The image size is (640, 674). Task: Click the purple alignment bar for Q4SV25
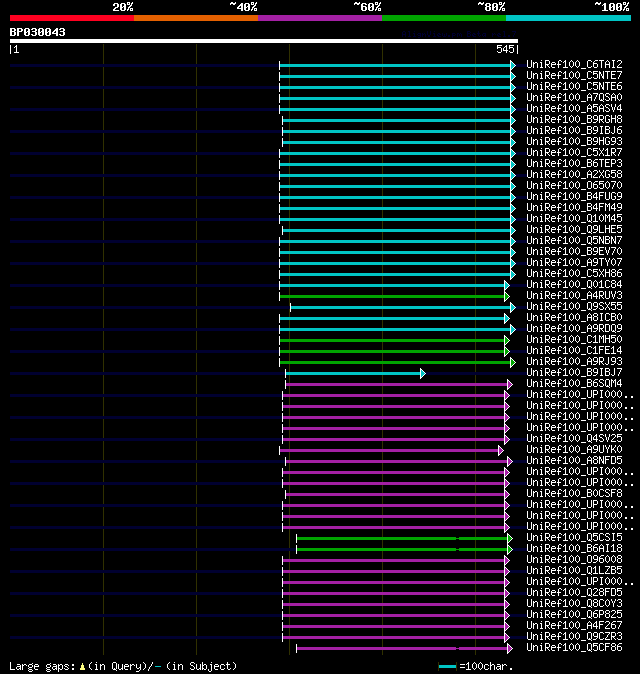[394, 440]
